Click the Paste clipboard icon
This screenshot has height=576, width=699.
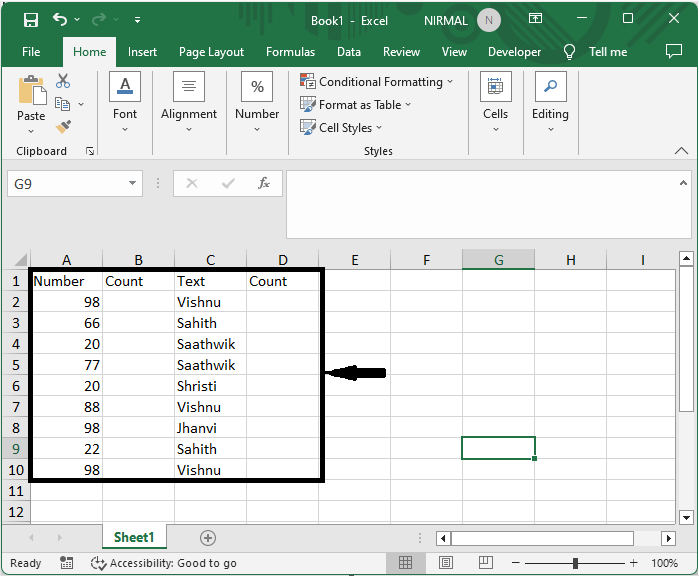[x=31, y=91]
